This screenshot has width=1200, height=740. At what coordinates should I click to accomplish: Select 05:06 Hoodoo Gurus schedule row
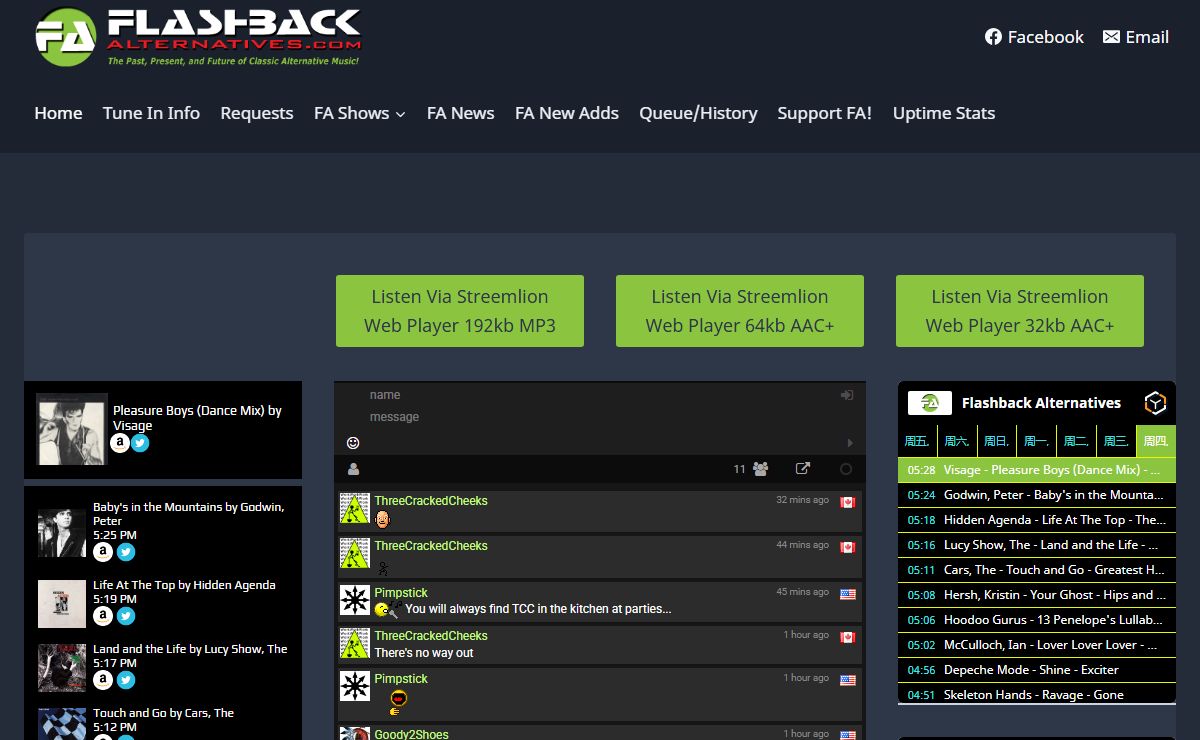pyautogui.click(x=1037, y=620)
